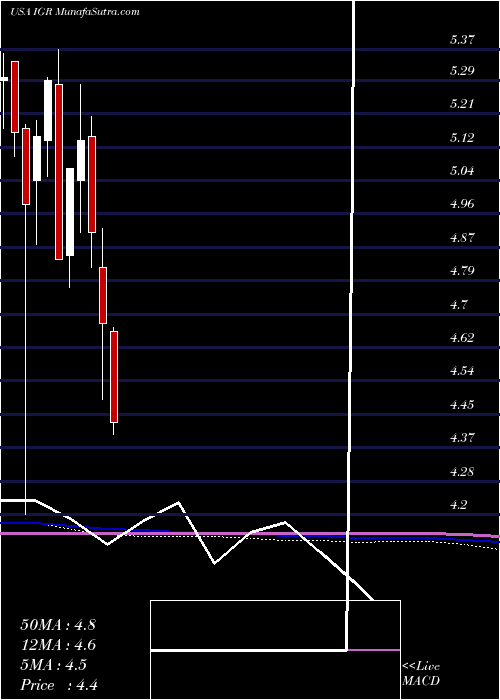Click the 5.12 price axis label

pos(462,138)
